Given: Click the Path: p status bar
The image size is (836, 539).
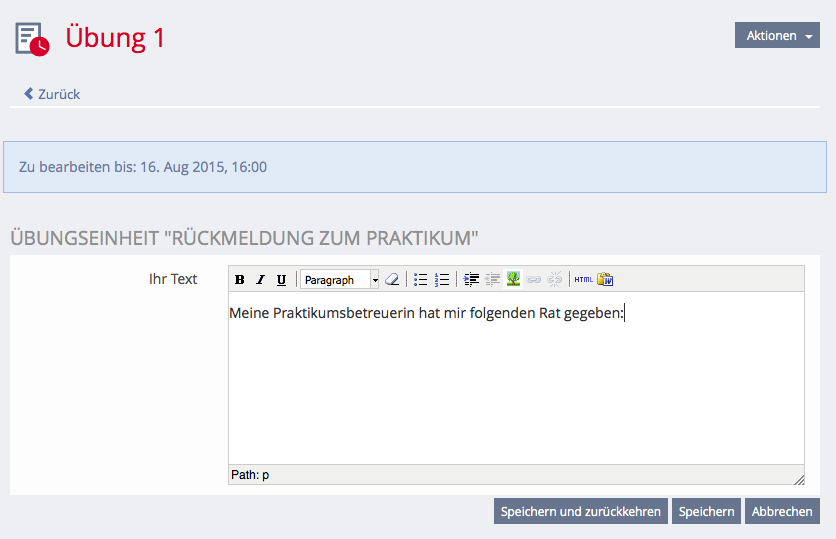Looking at the screenshot, I should 516,474.
